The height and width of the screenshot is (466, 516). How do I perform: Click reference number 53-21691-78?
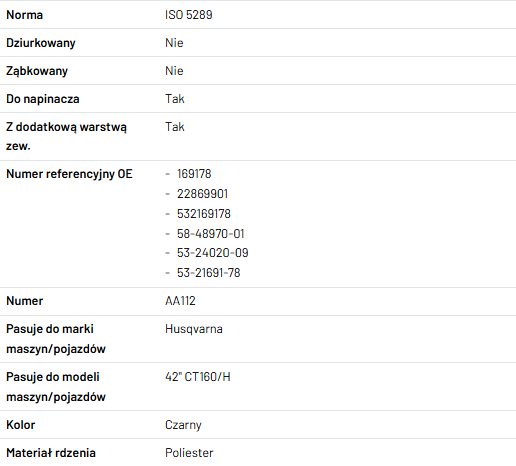(209, 273)
